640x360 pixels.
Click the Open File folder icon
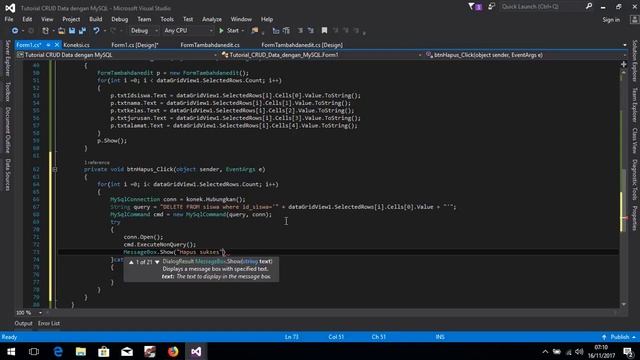click(x=61, y=31)
